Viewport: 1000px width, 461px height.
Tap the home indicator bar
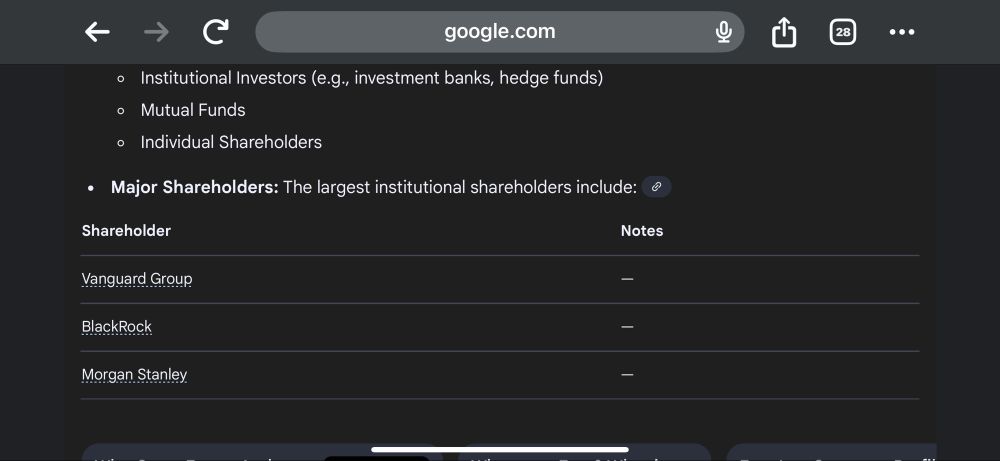[500, 450]
